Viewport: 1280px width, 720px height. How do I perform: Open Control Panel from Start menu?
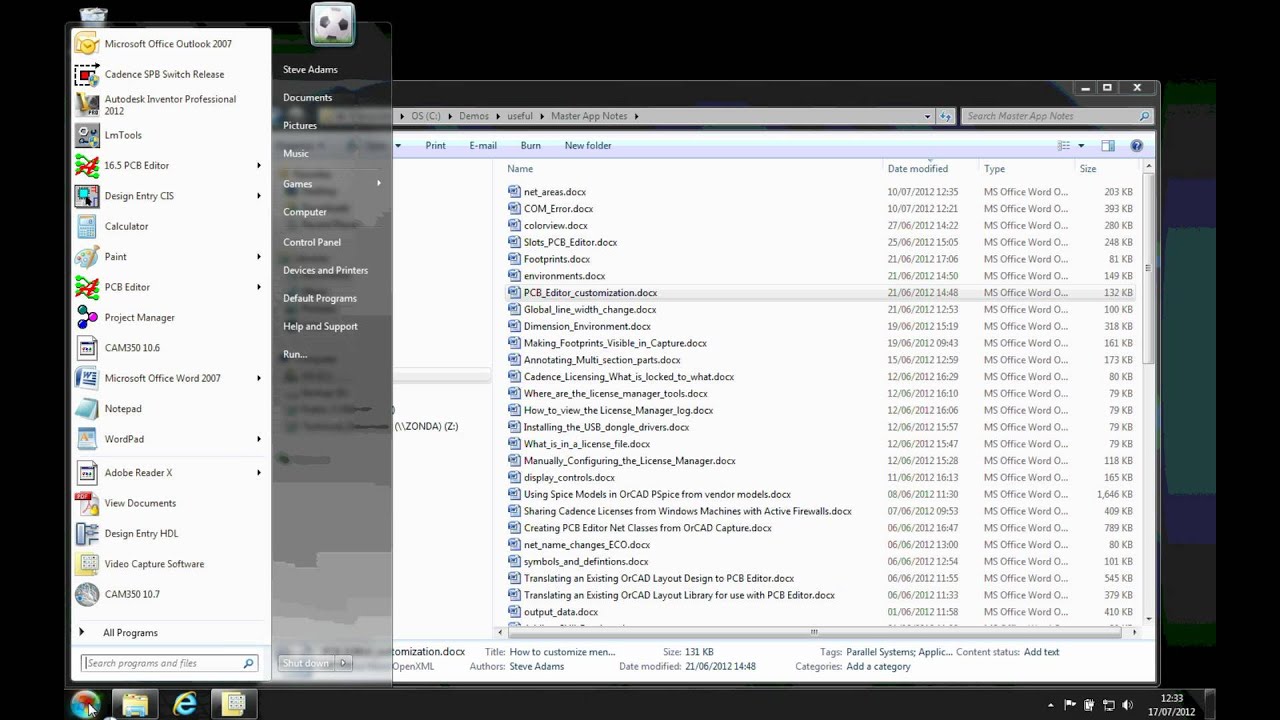[312, 242]
